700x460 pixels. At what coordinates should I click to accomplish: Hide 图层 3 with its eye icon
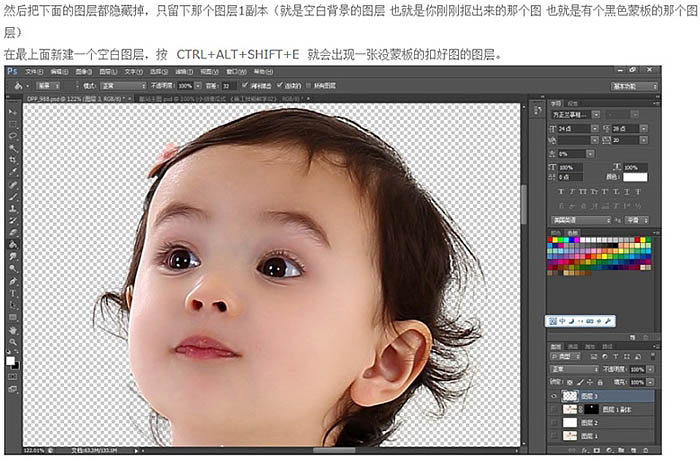pos(554,396)
